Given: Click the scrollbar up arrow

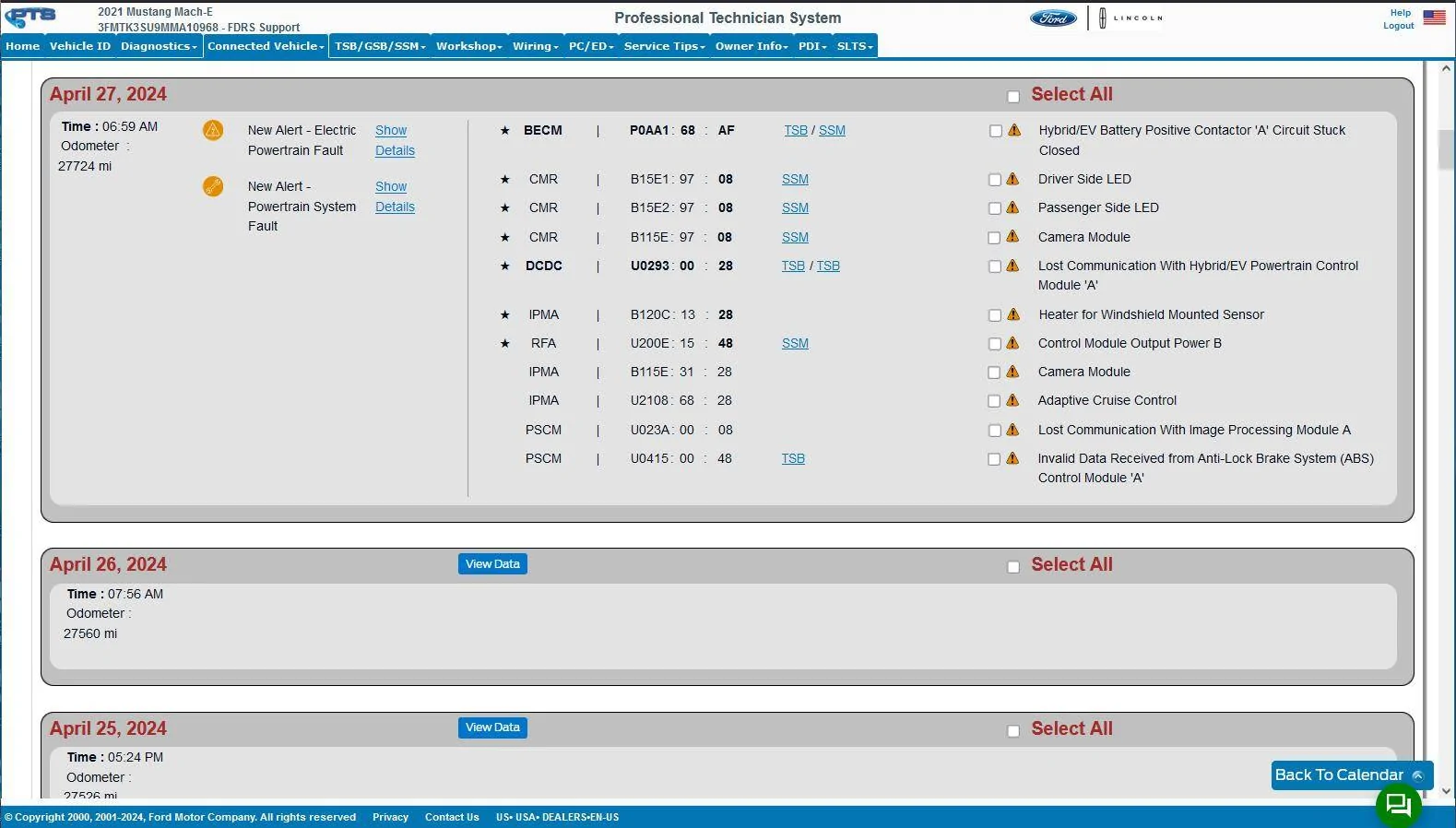Looking at the screenshot, I should [x=1446, y=68].
